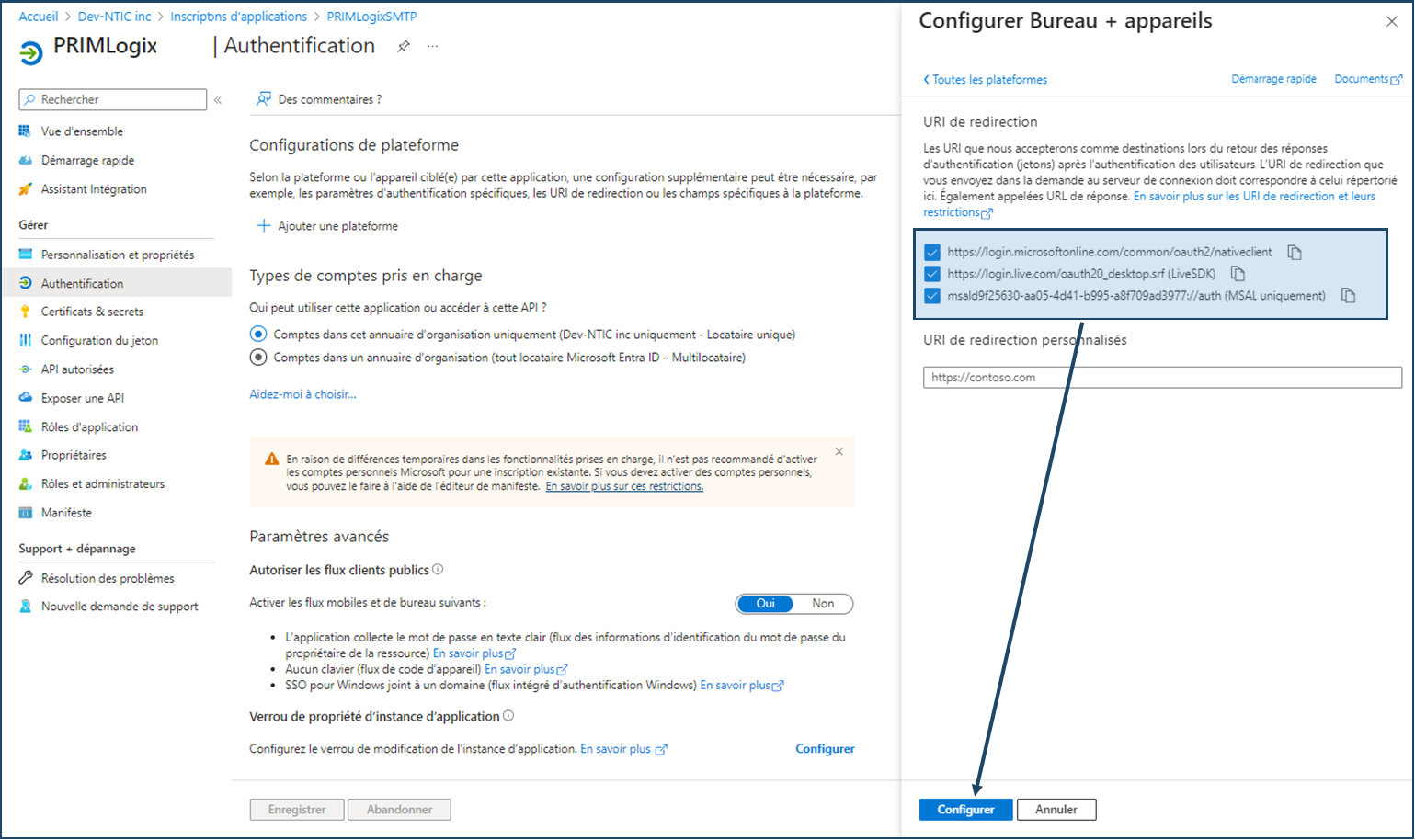Select the Multilocataire account type radio button
Image resolution: width=1415 pixels, height=840 pixels.
coord(258,358)
